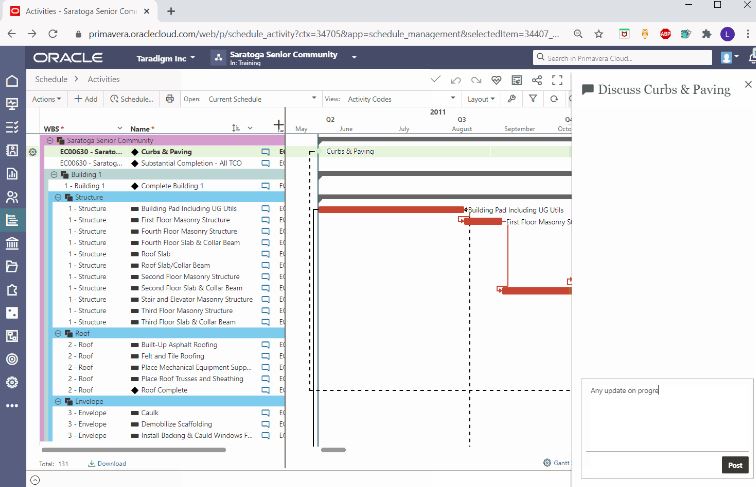
Task: Collapse the Roof group
Action: (x=58, y=333)
